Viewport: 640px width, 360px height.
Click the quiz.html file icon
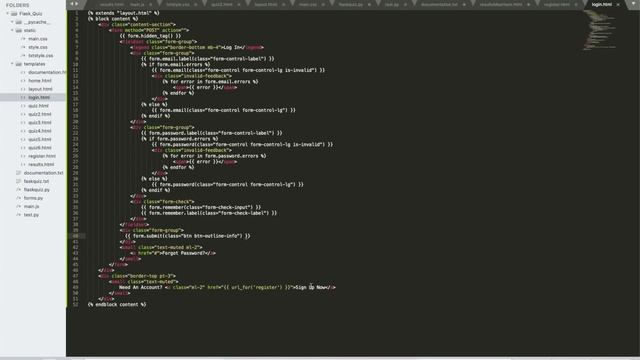click(x=23, y=106)
